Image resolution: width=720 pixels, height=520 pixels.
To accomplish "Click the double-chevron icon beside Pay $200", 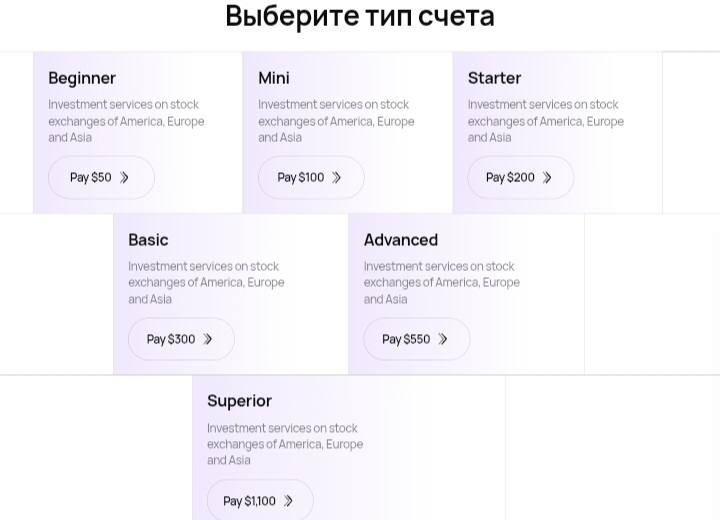I will [547, 178].
